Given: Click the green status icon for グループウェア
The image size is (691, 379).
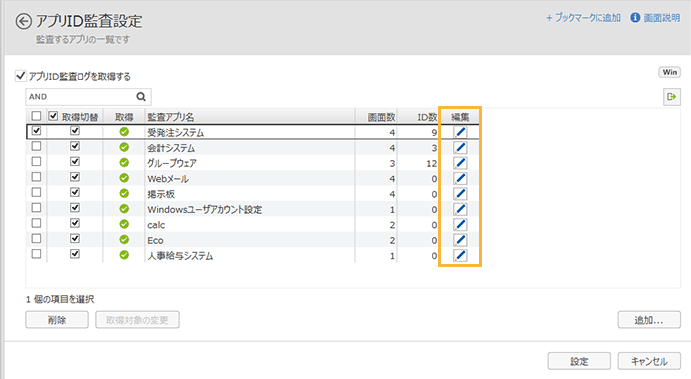Looking at the screenshot, I should pyautogui.click(x=124, y=162).
